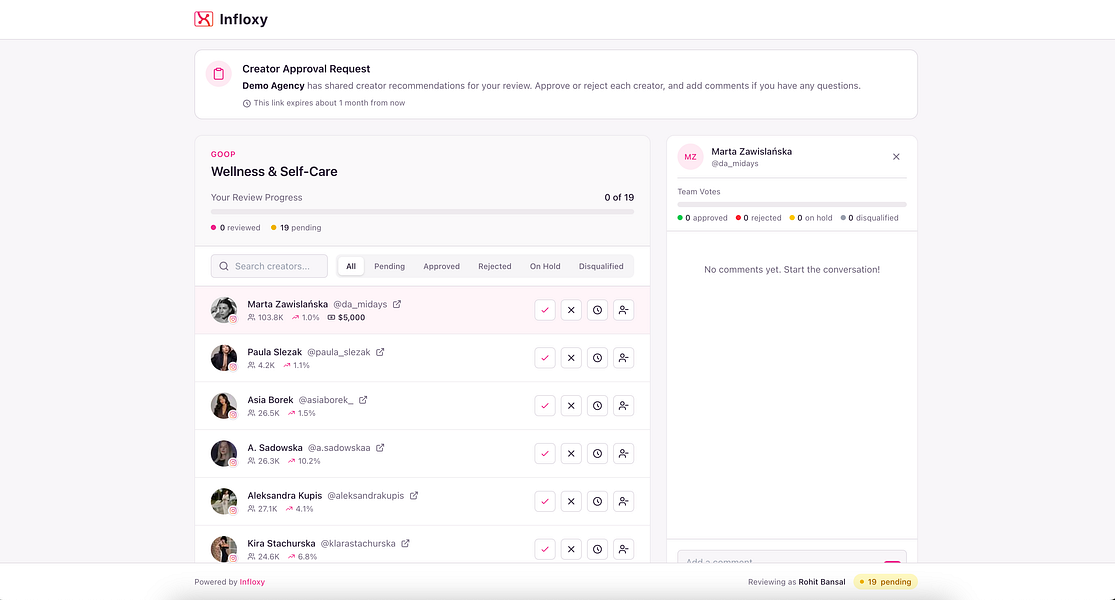Reject Kira Stachurska with the X icon
Image resolution: width=1115 pixels, height=600 pixels.
(571, 549)
